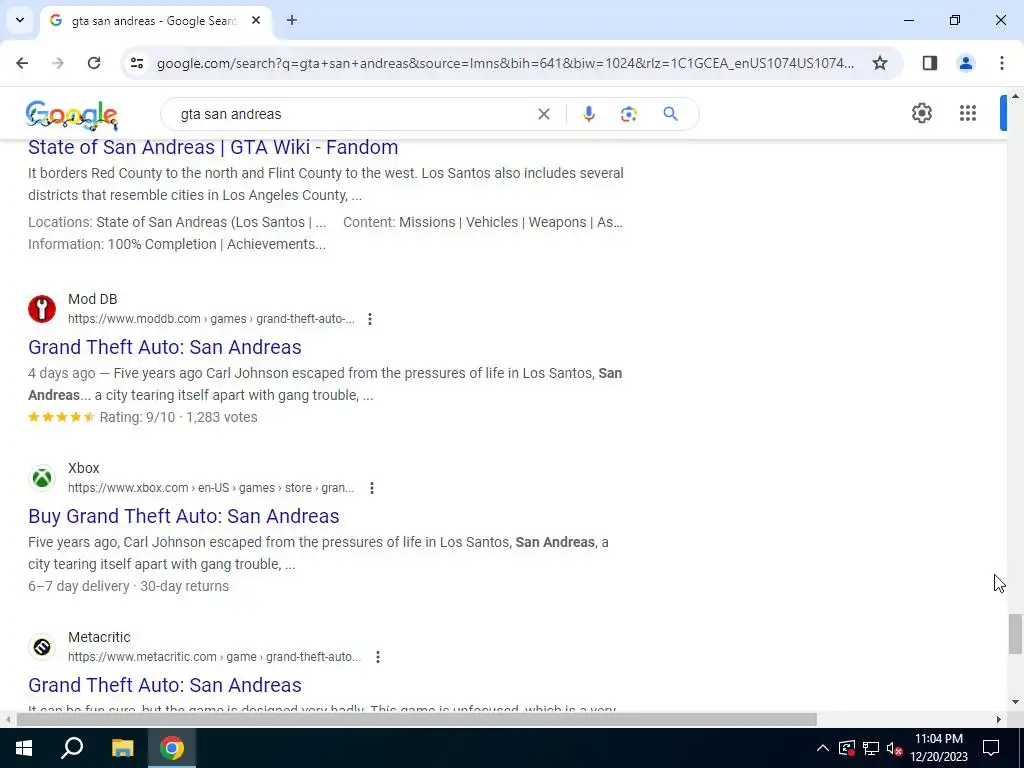Viewport: 1024px width, 768px height.
Task: Search by image with Google Lens
Action: click(x=628, y=114)
